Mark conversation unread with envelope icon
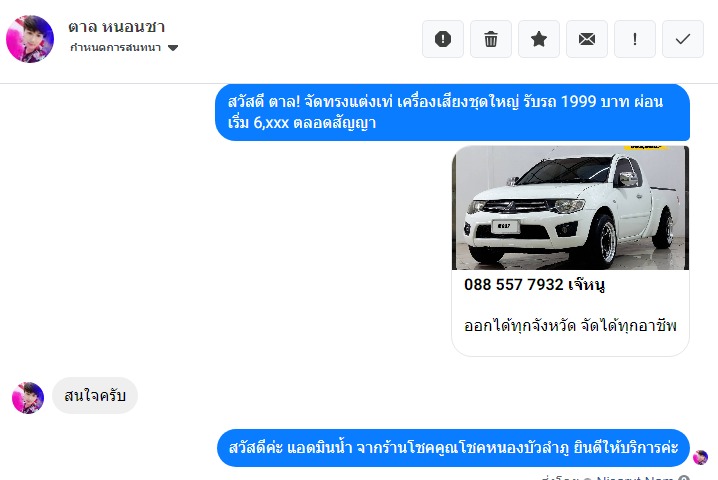Screen dimensions: 718x480 [x=587, y=39]
